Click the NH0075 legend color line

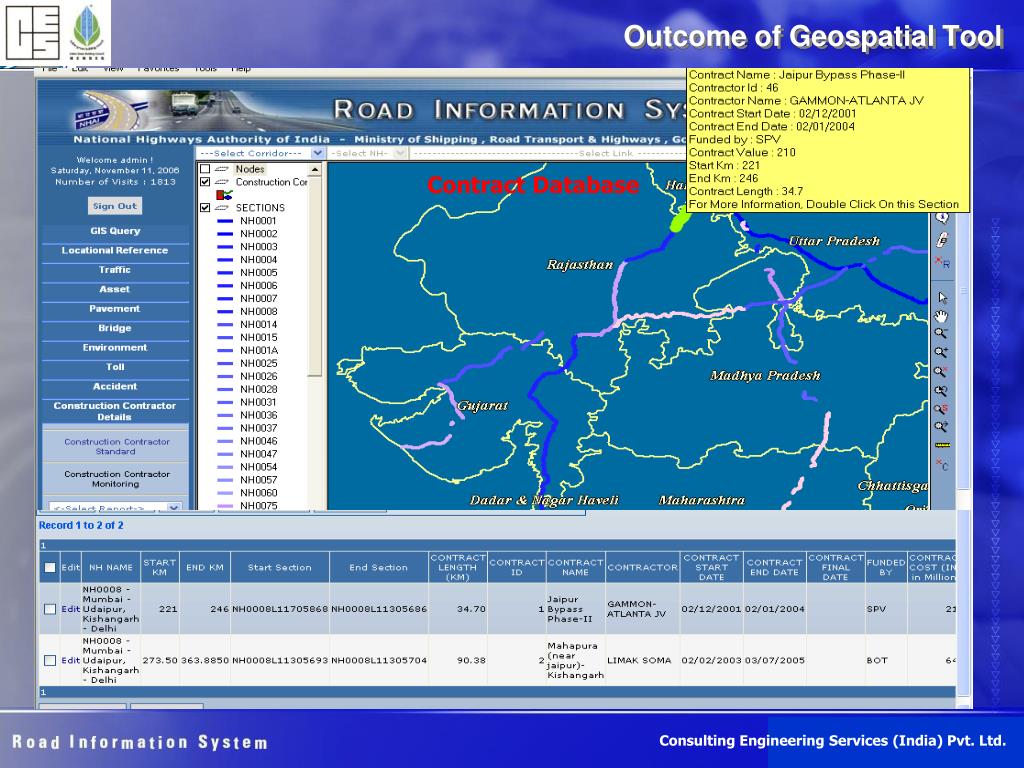coord(225,505)
